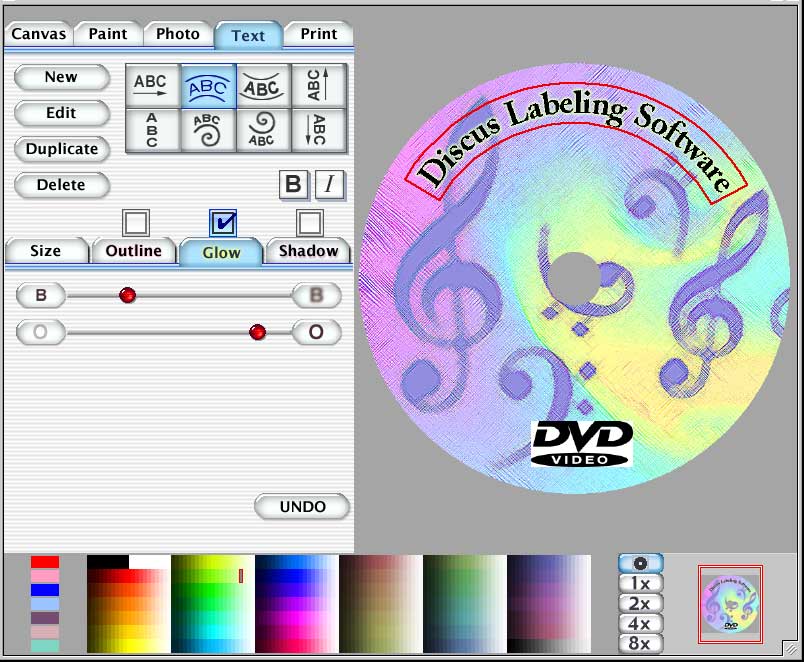Image resolution: width=804 pixels, height=662 pixels.
Task: Pick the dark purple recent color swatch
Action: [x=45, y=618]
